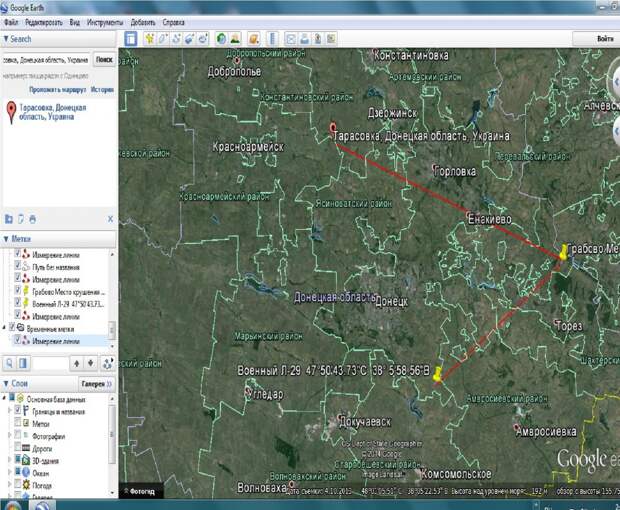Click the printer icon below search results
The width and height of the screenshot is (620, 510).
33,219
